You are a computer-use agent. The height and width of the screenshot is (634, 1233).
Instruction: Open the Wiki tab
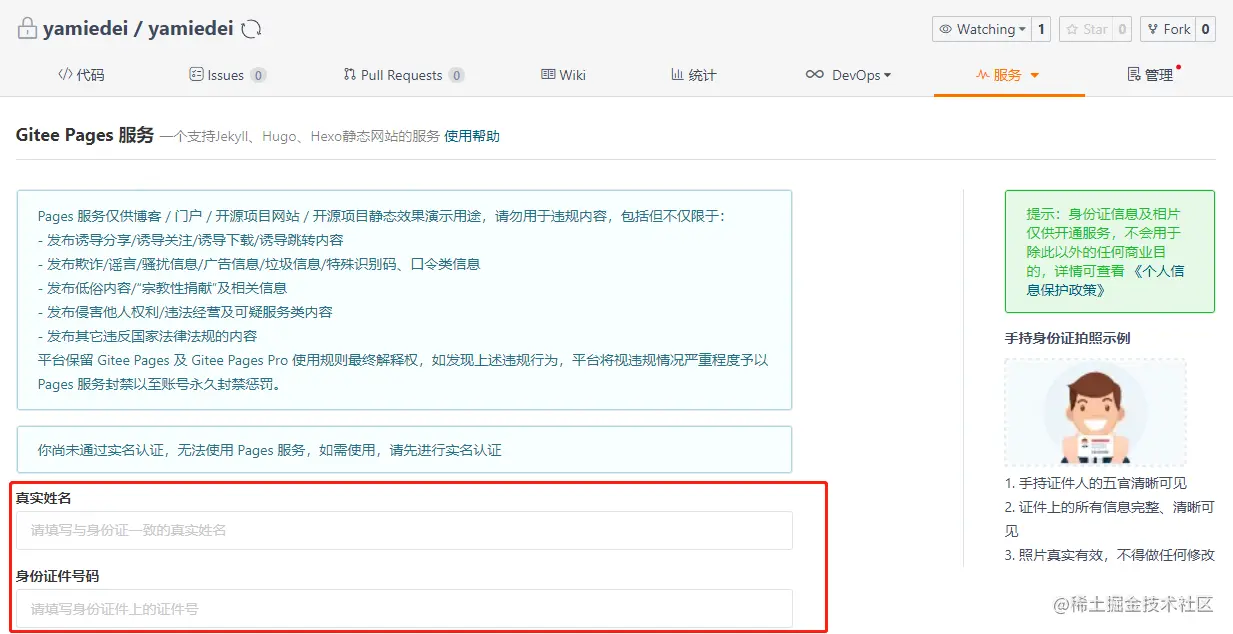tap(564, 75)
